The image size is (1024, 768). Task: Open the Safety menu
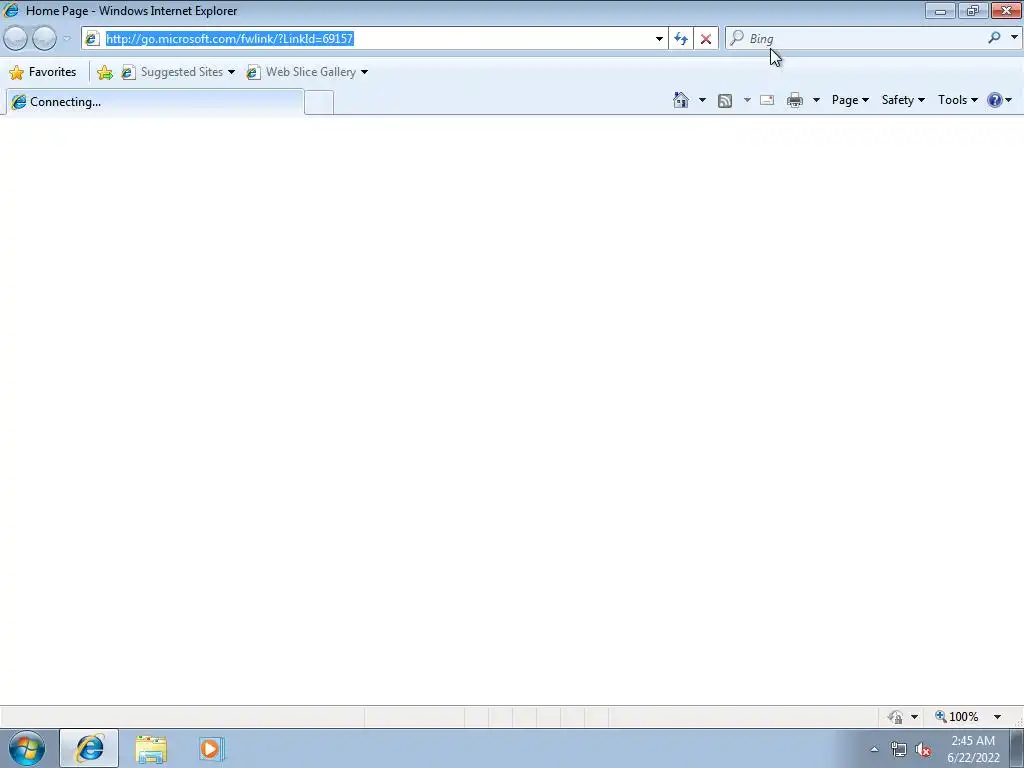click(903, 100)
